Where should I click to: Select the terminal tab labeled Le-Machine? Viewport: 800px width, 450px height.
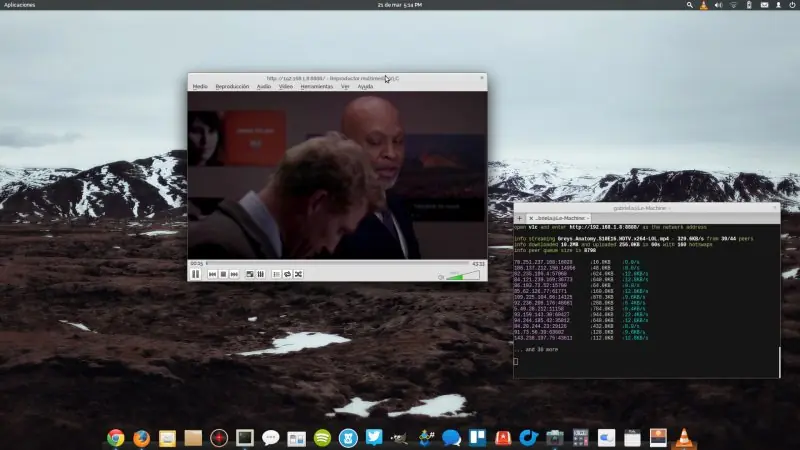coord(559,218)
